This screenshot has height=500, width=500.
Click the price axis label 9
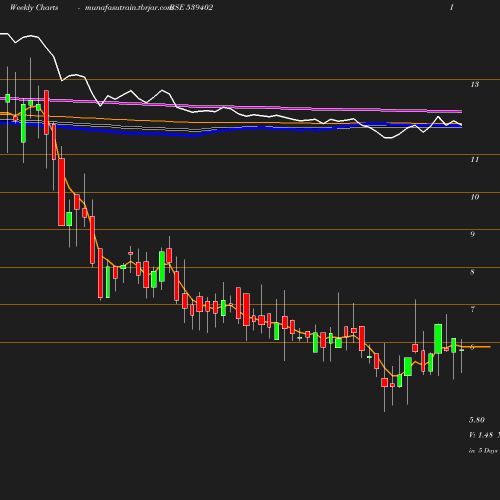tap(472, 234)
